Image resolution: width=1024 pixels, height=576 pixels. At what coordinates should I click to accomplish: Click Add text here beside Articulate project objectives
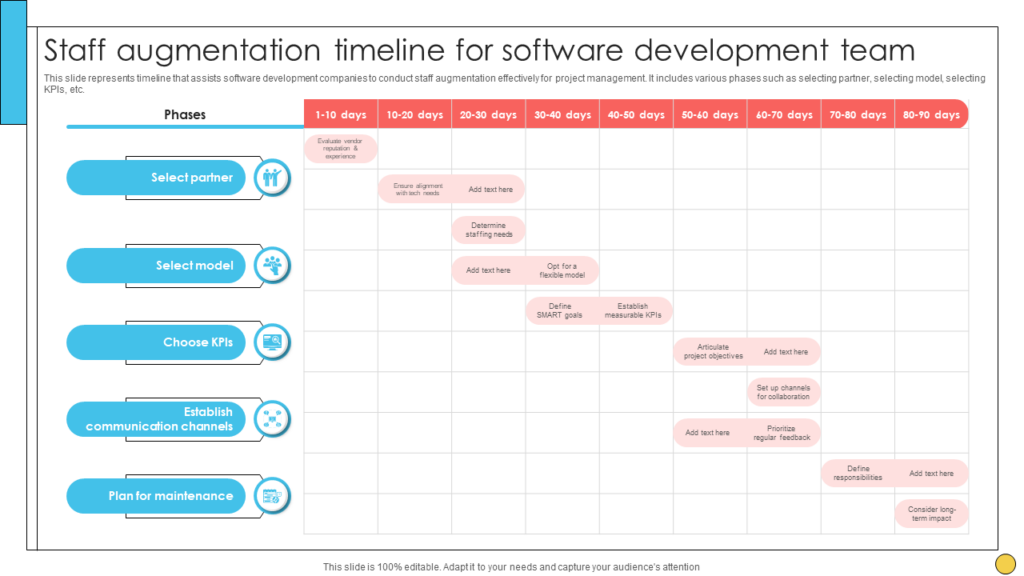786,352
